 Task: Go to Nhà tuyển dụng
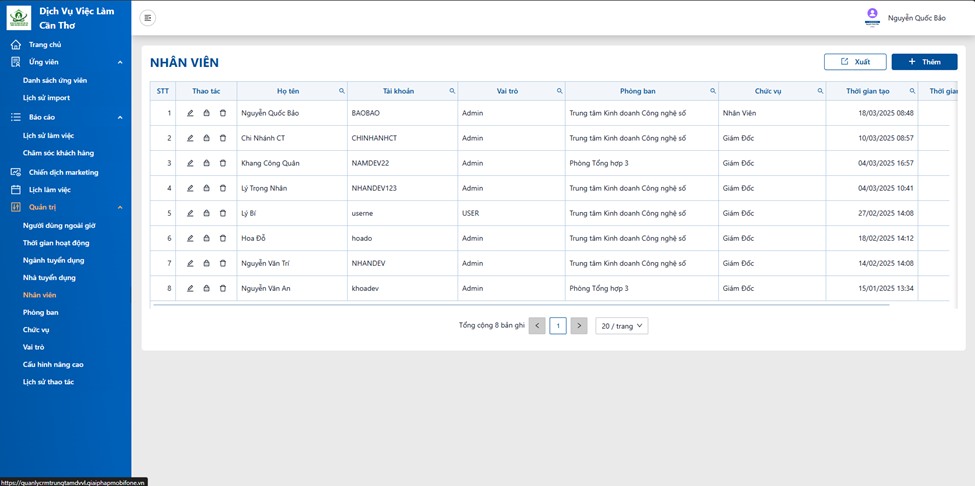tap(49, 278)
